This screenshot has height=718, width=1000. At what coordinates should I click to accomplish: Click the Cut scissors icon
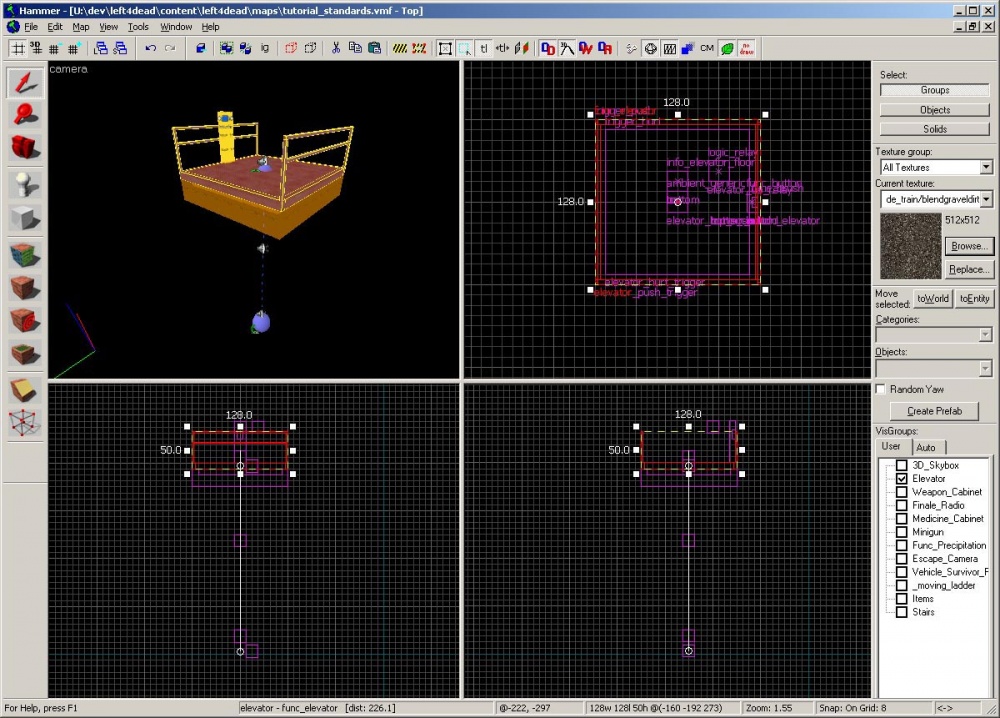pos(336,48)
